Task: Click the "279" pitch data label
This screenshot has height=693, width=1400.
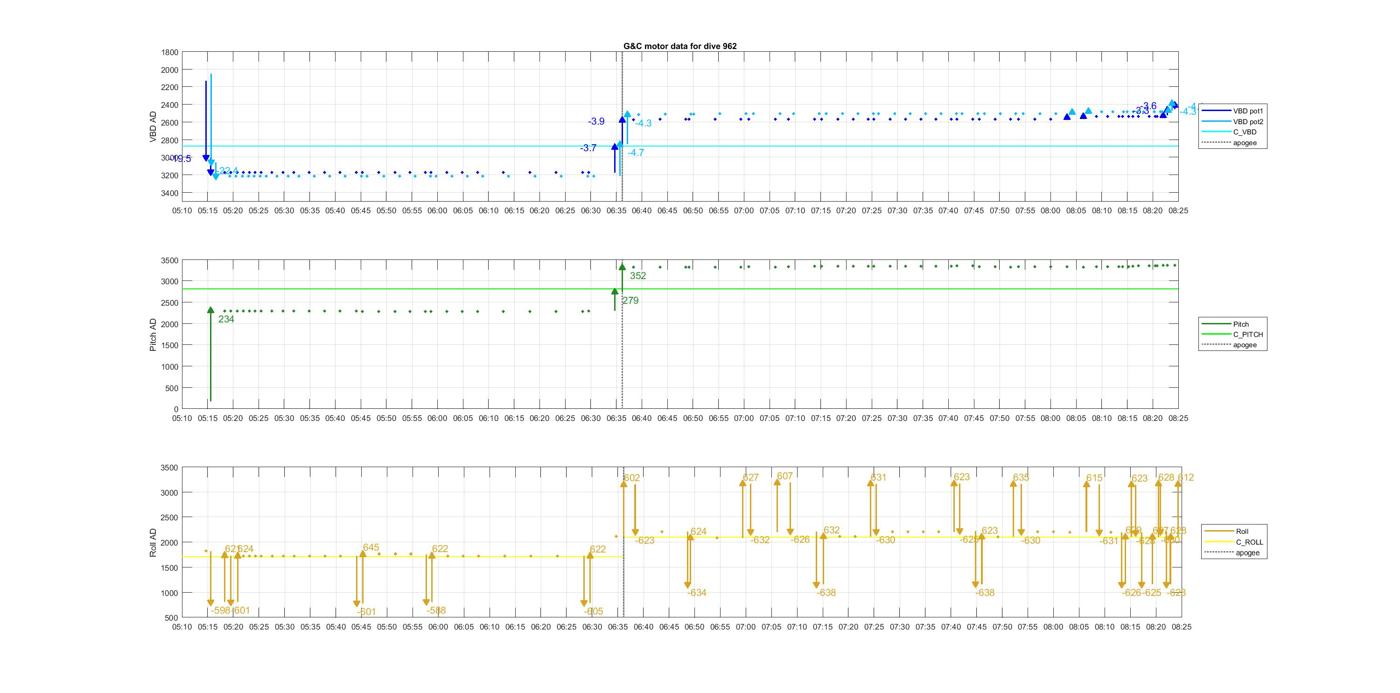Action: 630,301
